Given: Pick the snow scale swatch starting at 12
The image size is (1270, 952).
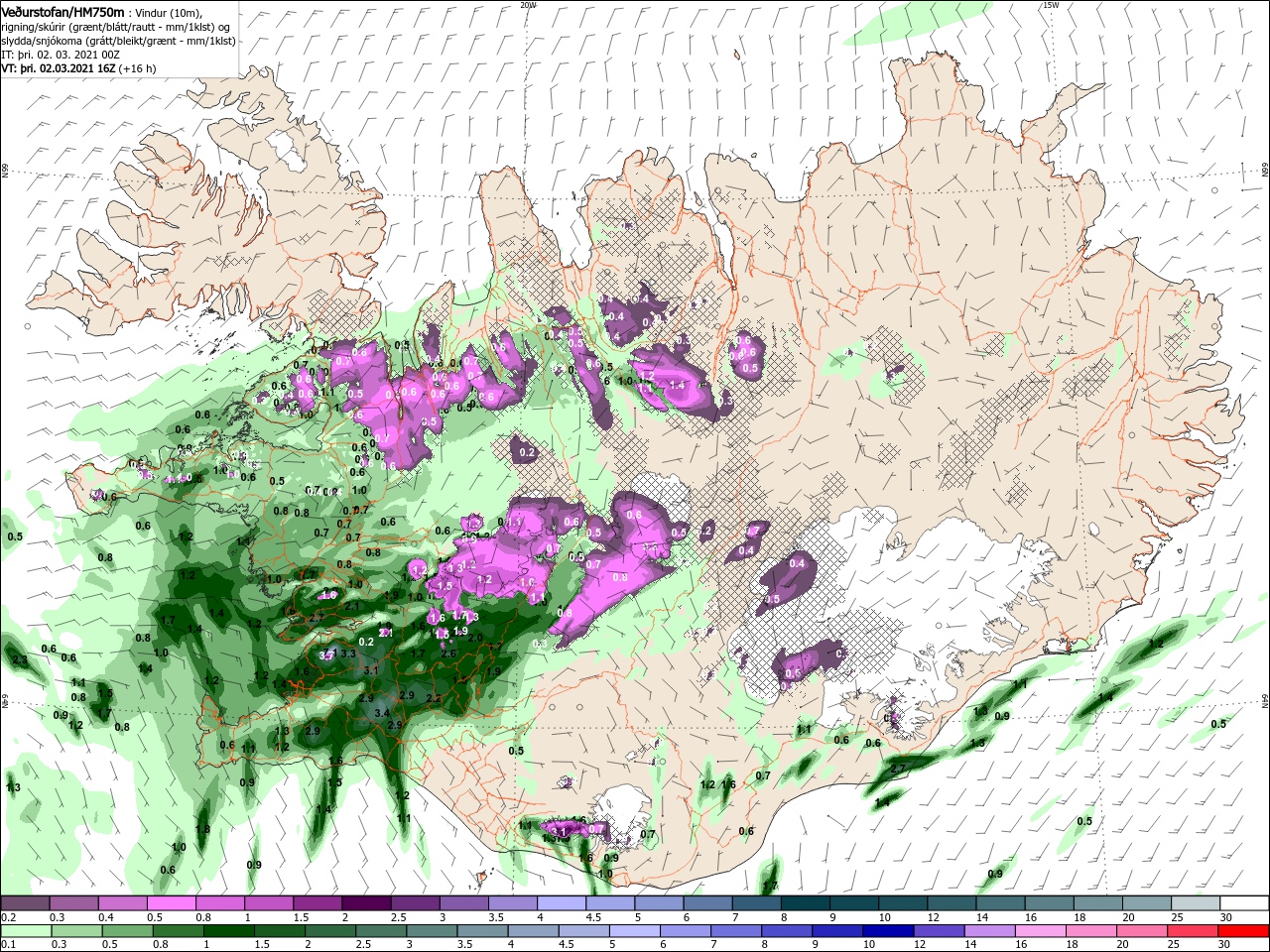Looking at the screenshot, I should click(x=951, y=903).
